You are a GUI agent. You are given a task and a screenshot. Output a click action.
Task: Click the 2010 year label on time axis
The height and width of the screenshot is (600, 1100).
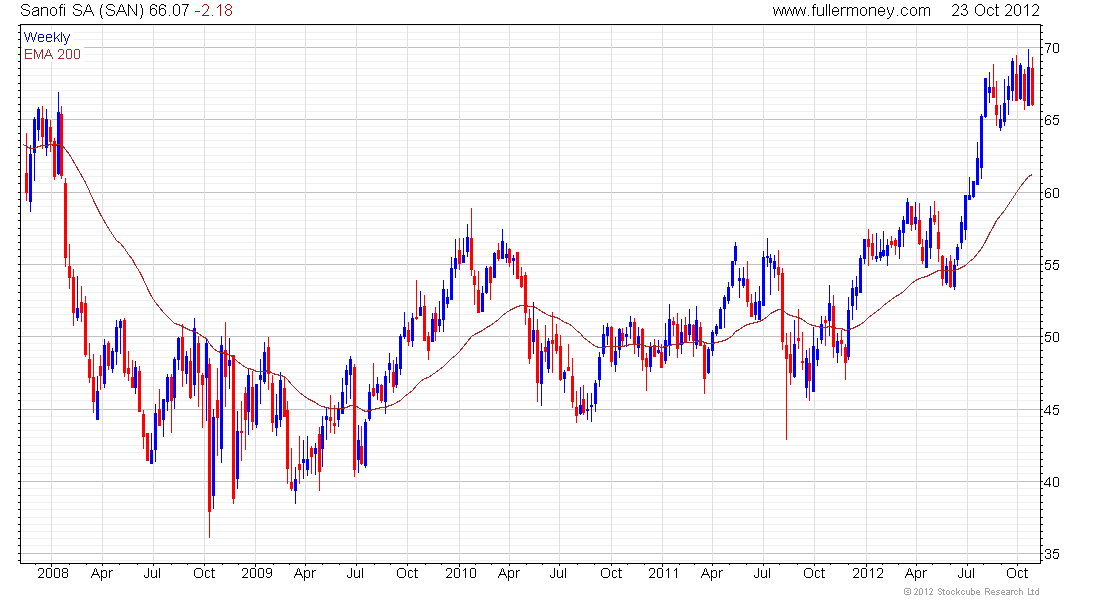pyautogui.click(x=461, y=573)
